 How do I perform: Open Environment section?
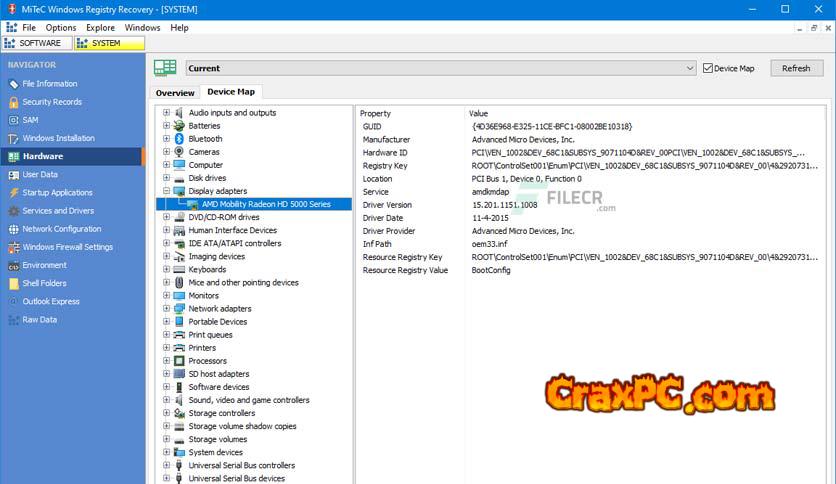(44, 265)
